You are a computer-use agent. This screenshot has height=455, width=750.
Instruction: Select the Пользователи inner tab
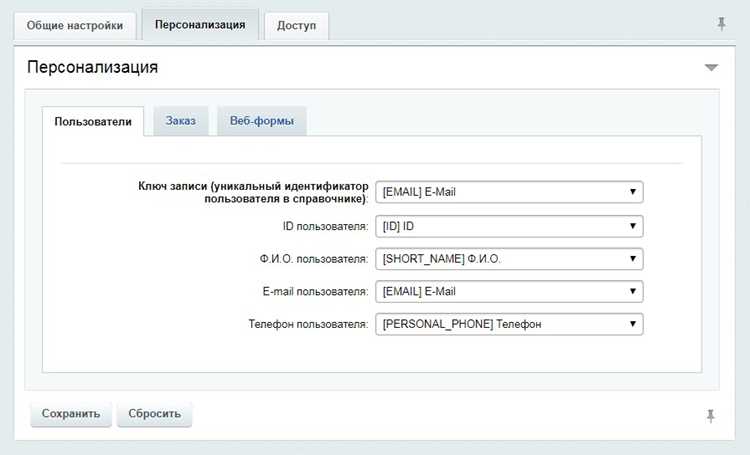(x=93, y=122)
